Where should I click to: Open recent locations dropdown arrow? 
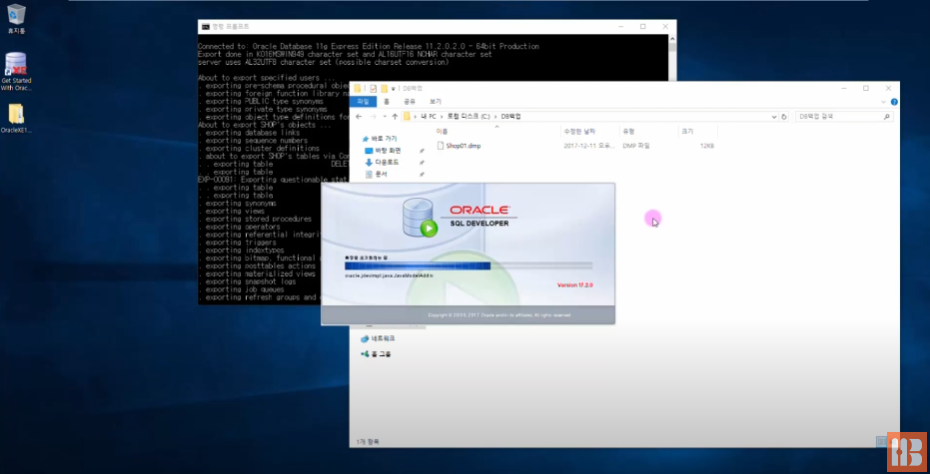click(x=385, y=117)
